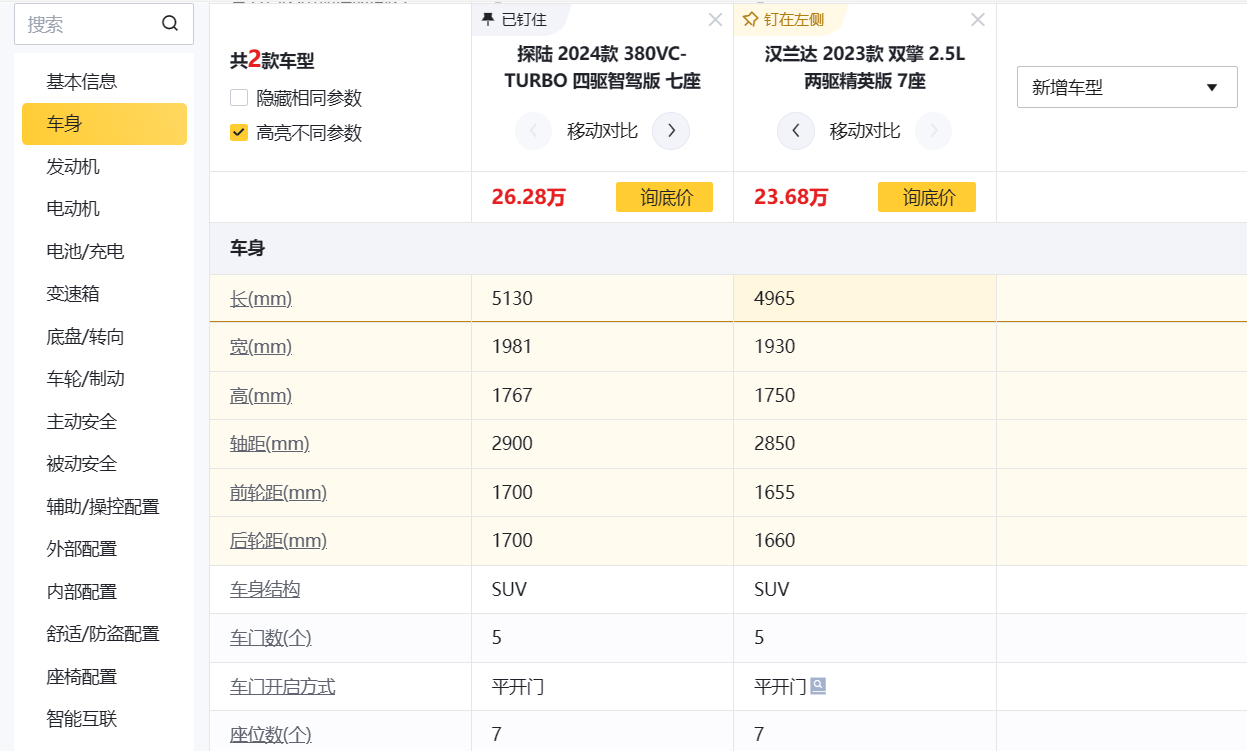Viewport: 1247px width, 751px height.
Task: Click 询底价 button for 汉兰达 23.68万
Action: pyautogui.click(x=927, y=197)
